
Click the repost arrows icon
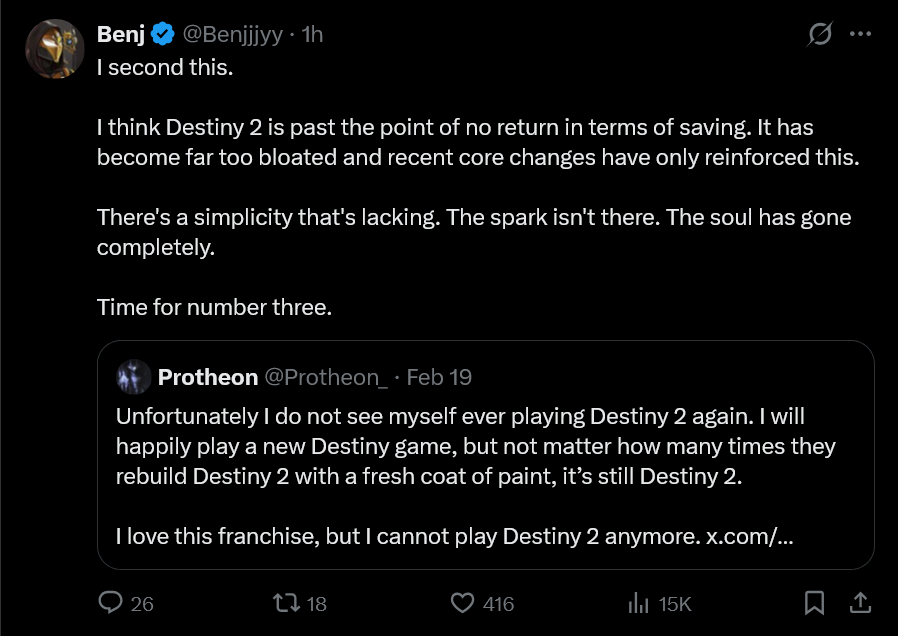click(x=285, y=603)
